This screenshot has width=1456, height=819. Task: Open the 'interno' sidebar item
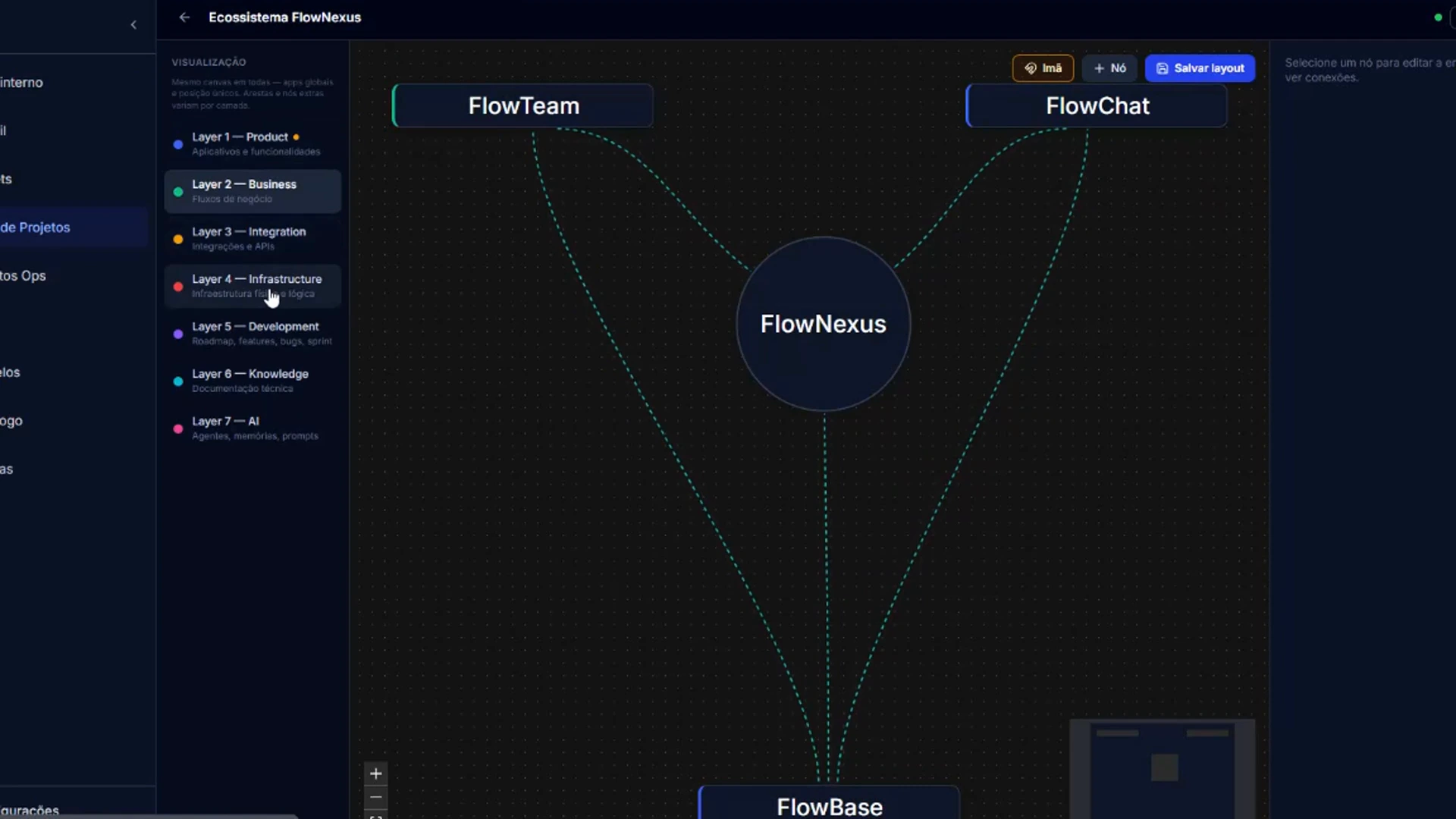[74, 83]
